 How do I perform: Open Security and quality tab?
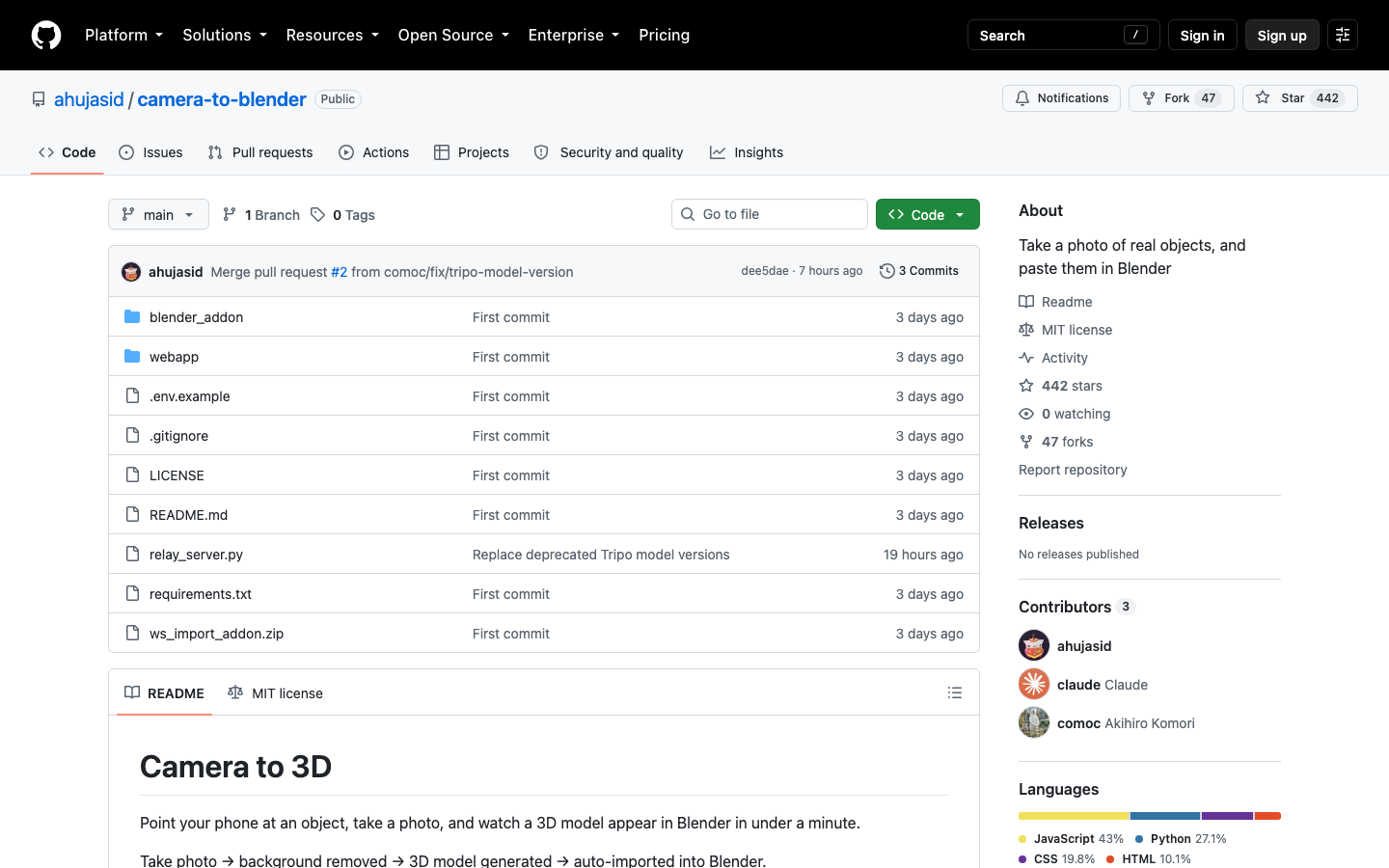pos(609,152)
